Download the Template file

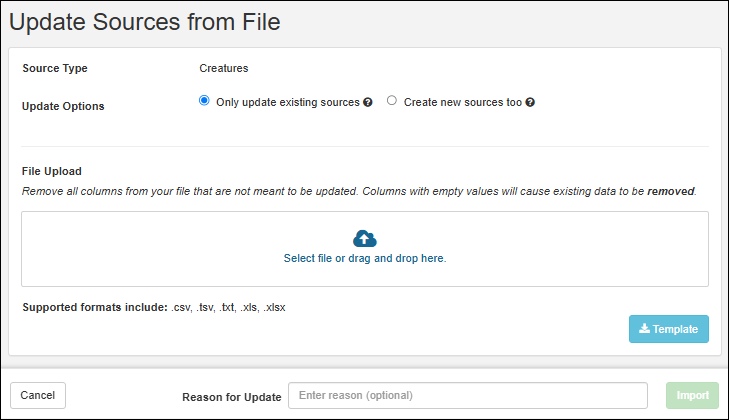point(669,329)
